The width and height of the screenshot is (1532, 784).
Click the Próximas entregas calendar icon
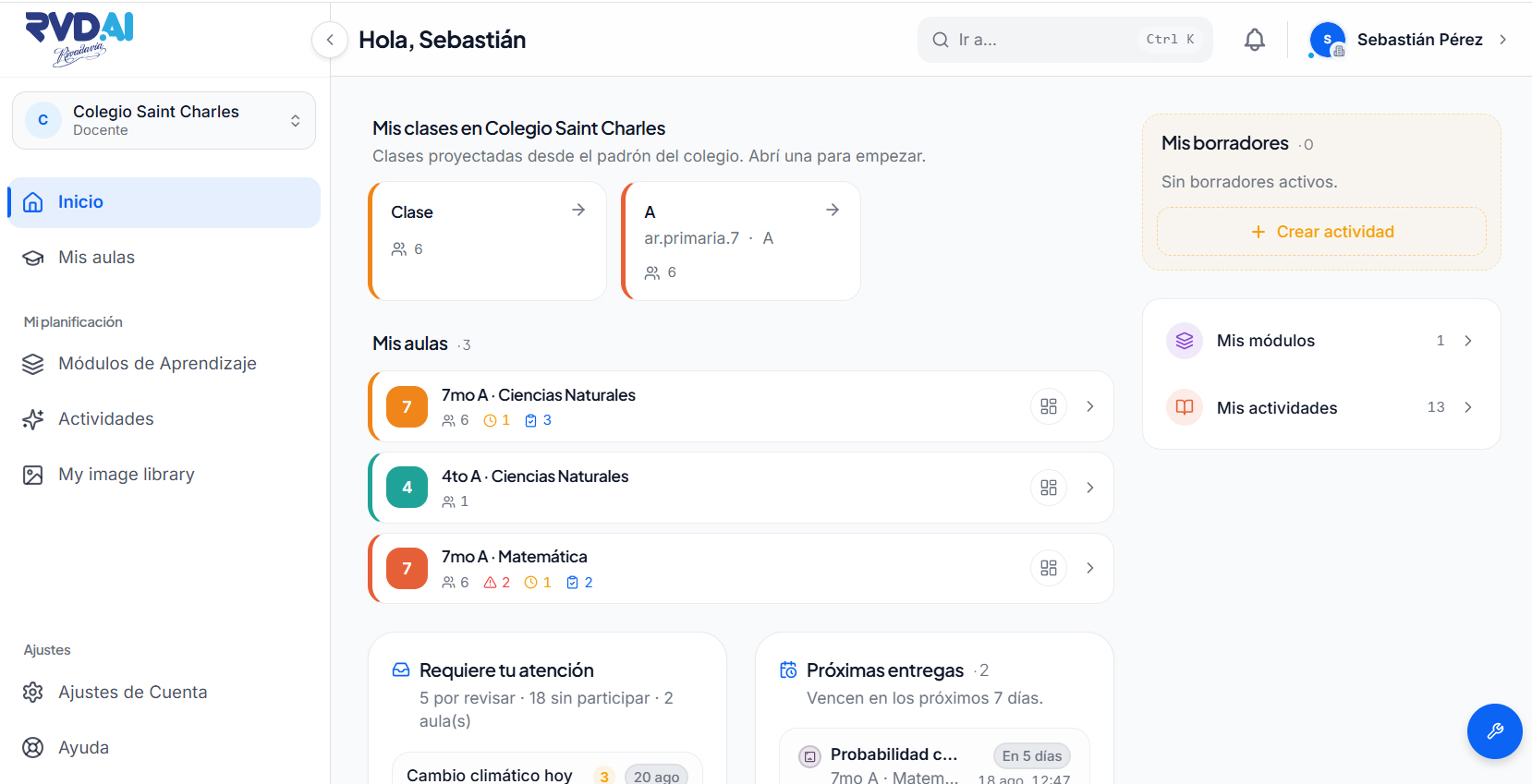pyautogui.click(x=788, y=669)
